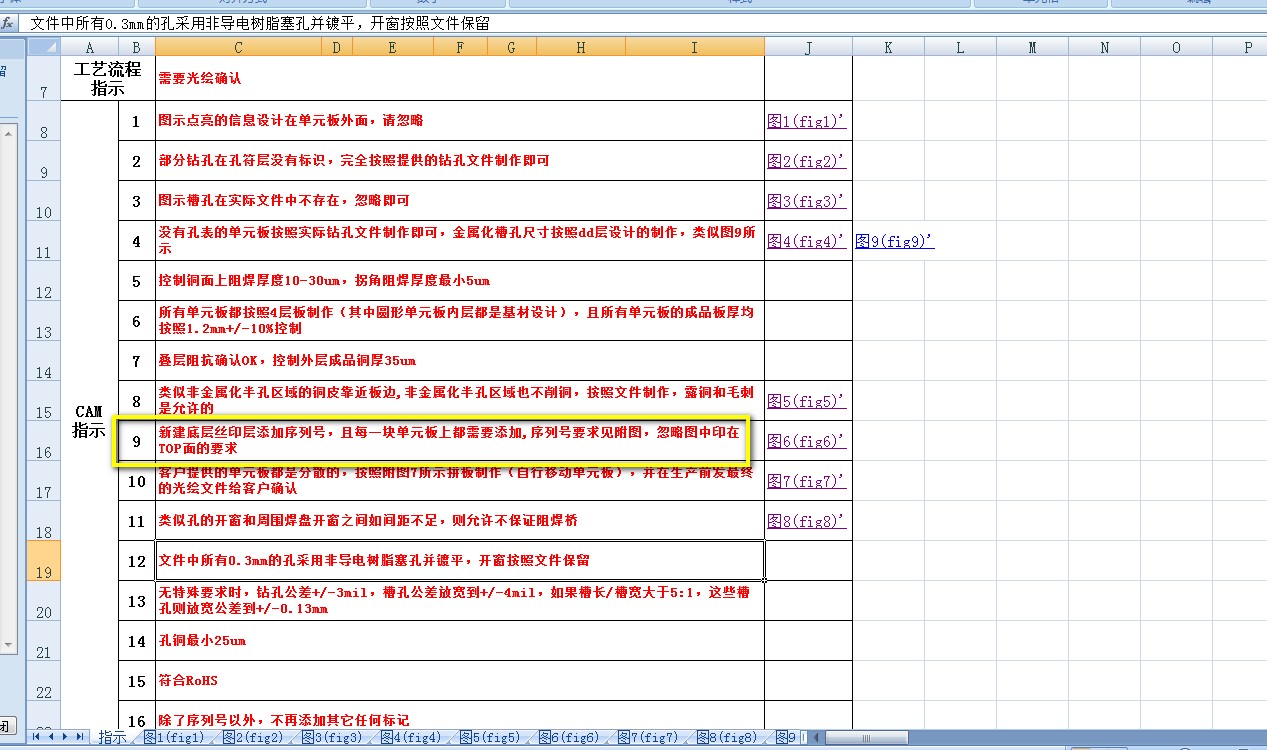
Task: Switch to 图5(fig5) sheet tab
Action: [x=490, y=738]
